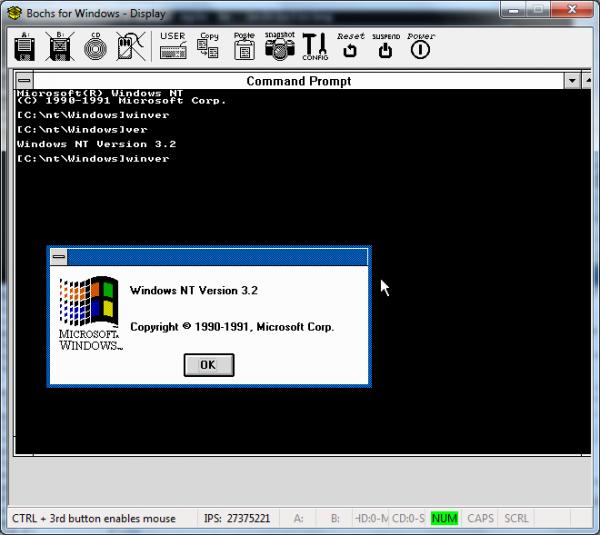The image size is (600, 535).
Task: Close the Bochs for Windows window
Action: (x=572, y=9)
